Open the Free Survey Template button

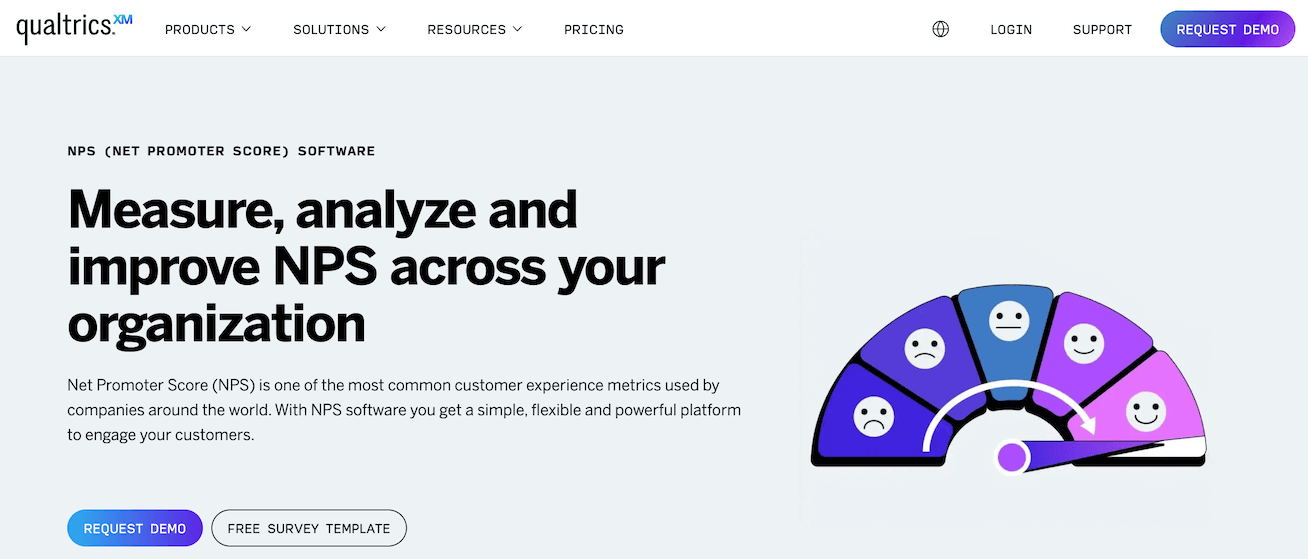coord(309,528)
